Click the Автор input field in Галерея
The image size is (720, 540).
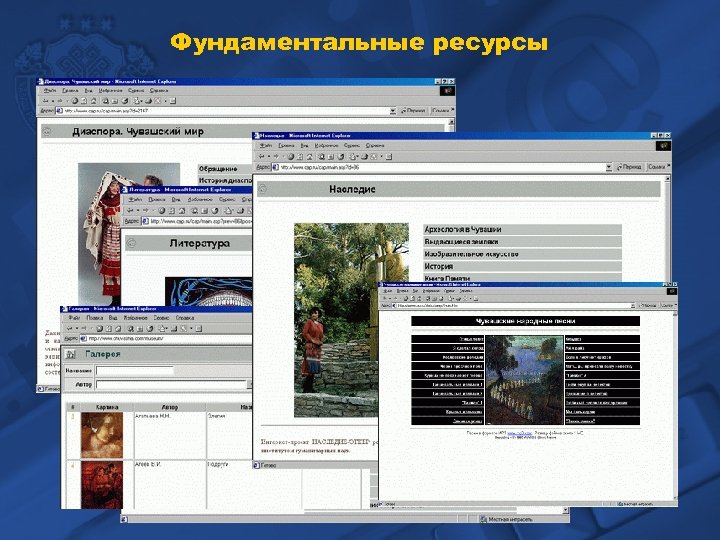click(x=171, y=384)
